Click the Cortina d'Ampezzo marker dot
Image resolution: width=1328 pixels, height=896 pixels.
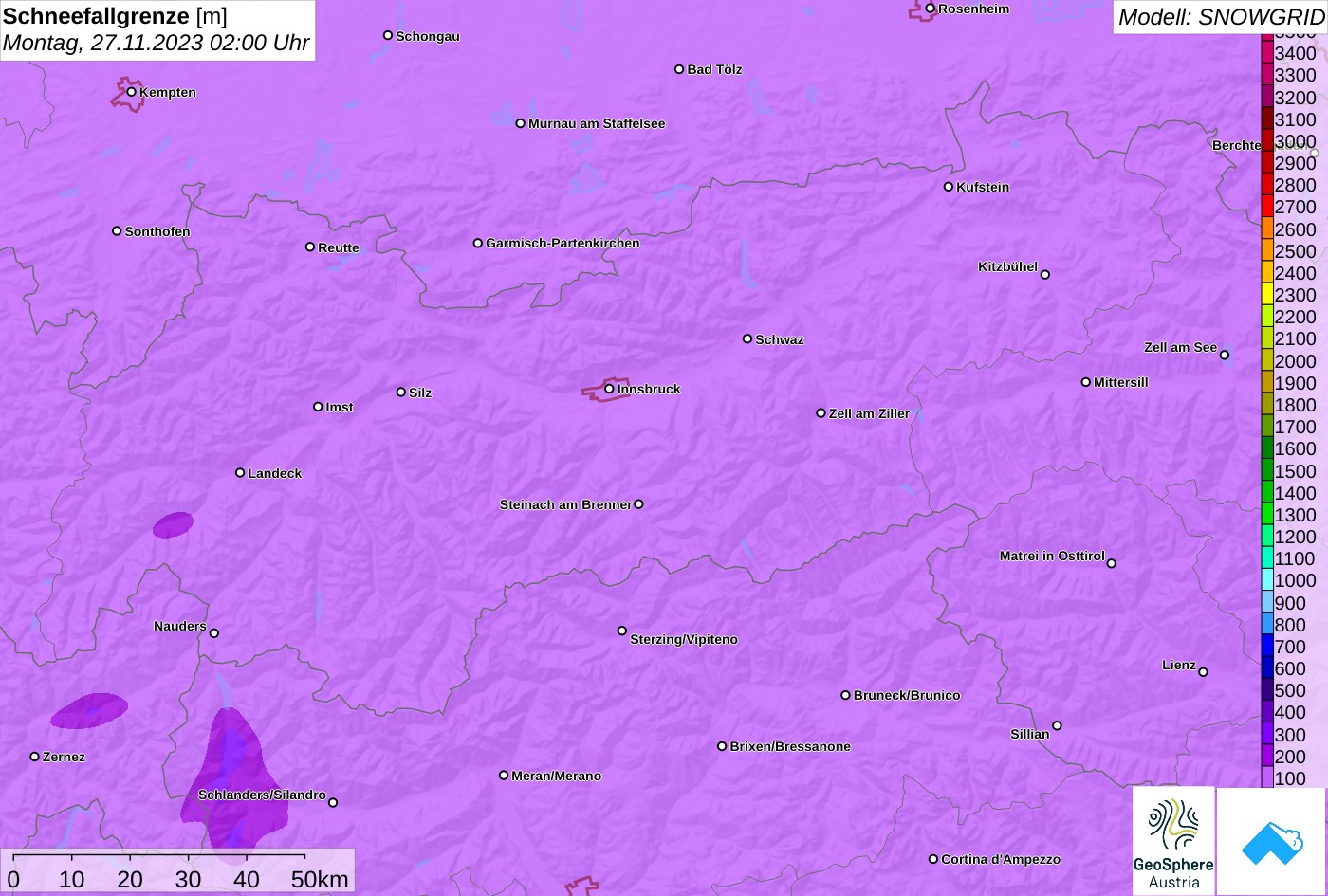pyautogui.click(x=933, y=859)
